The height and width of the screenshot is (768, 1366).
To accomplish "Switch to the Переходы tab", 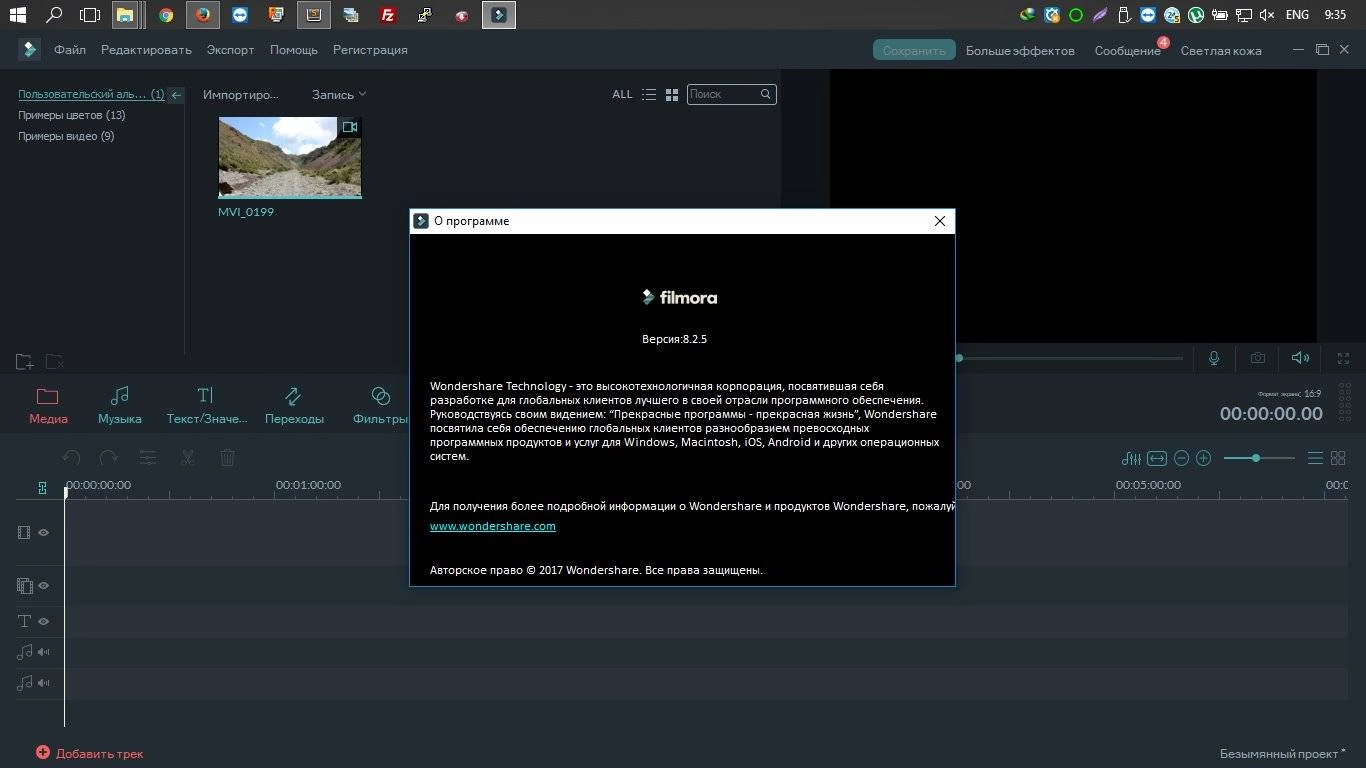I will click(294, 406).
